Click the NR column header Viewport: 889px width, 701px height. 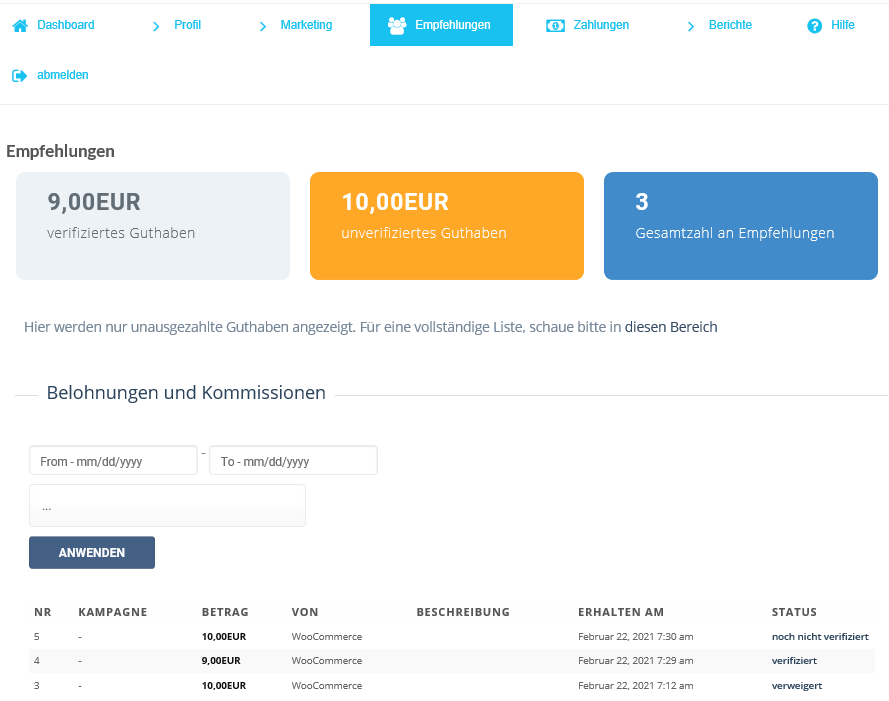point(43,612)
